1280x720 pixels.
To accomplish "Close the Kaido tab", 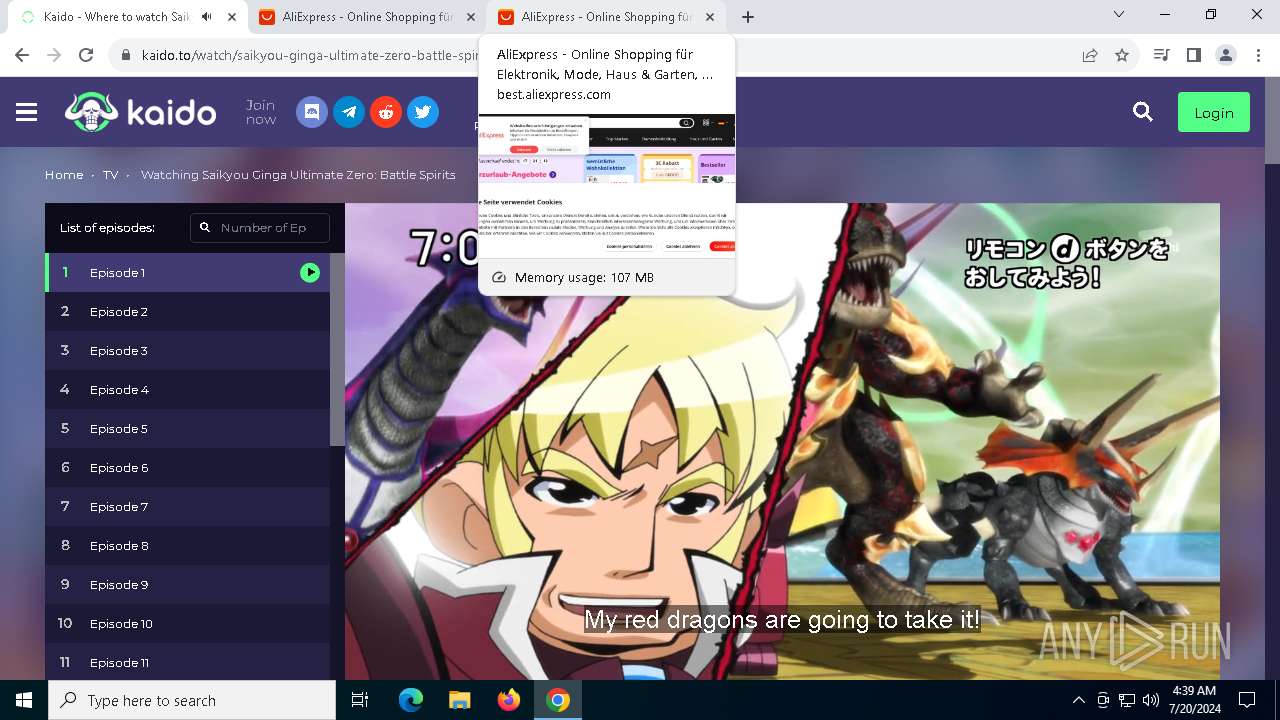I will 232,17.
